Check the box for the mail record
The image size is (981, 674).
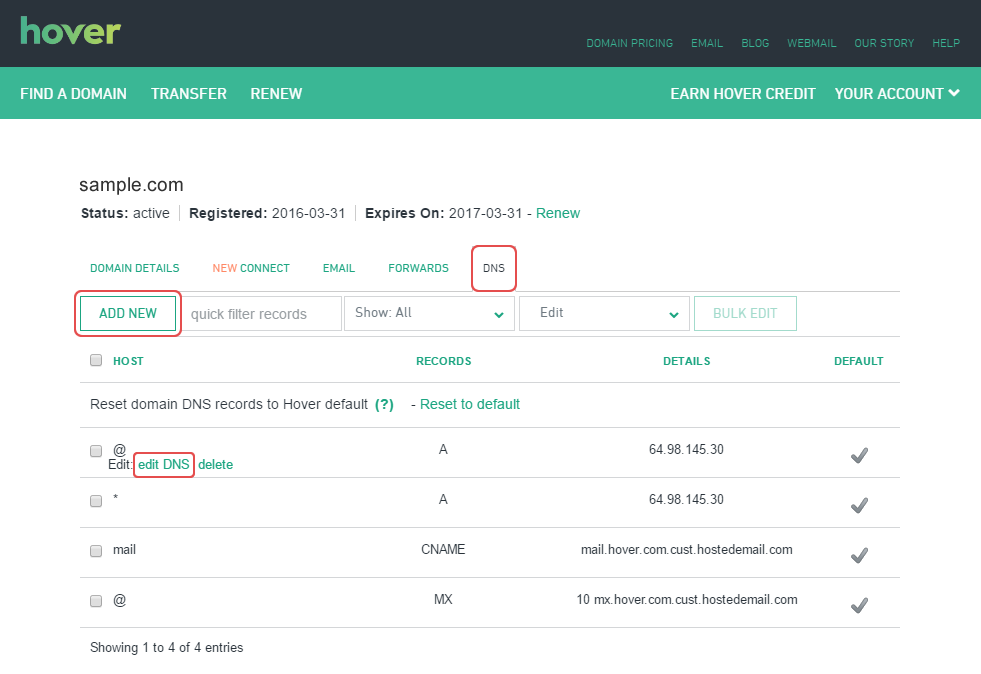96,551
